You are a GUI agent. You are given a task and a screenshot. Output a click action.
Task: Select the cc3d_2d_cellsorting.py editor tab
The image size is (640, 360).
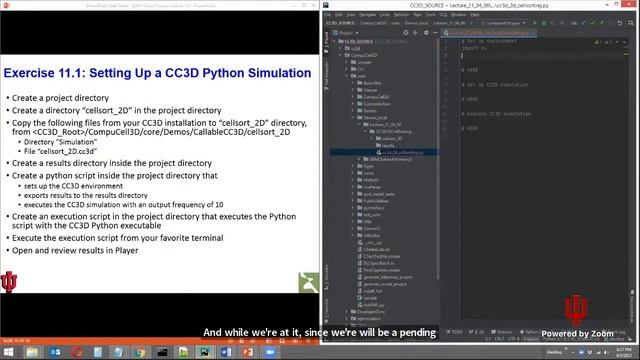[488, 33]
